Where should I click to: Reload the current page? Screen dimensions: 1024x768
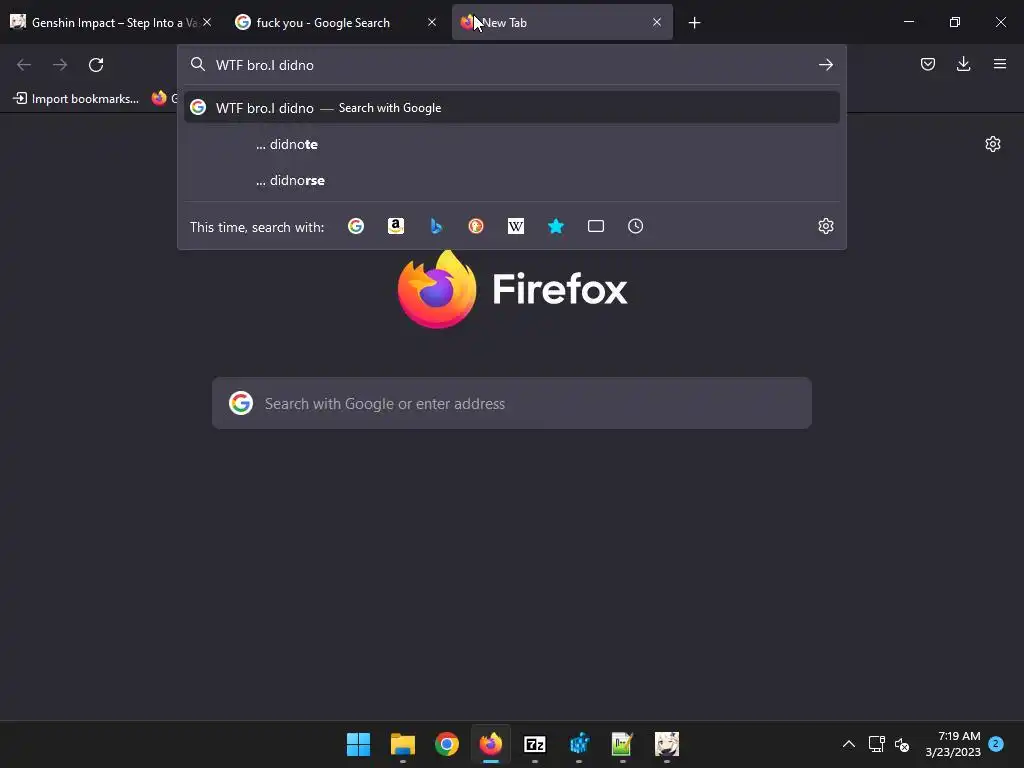(96, 65)
